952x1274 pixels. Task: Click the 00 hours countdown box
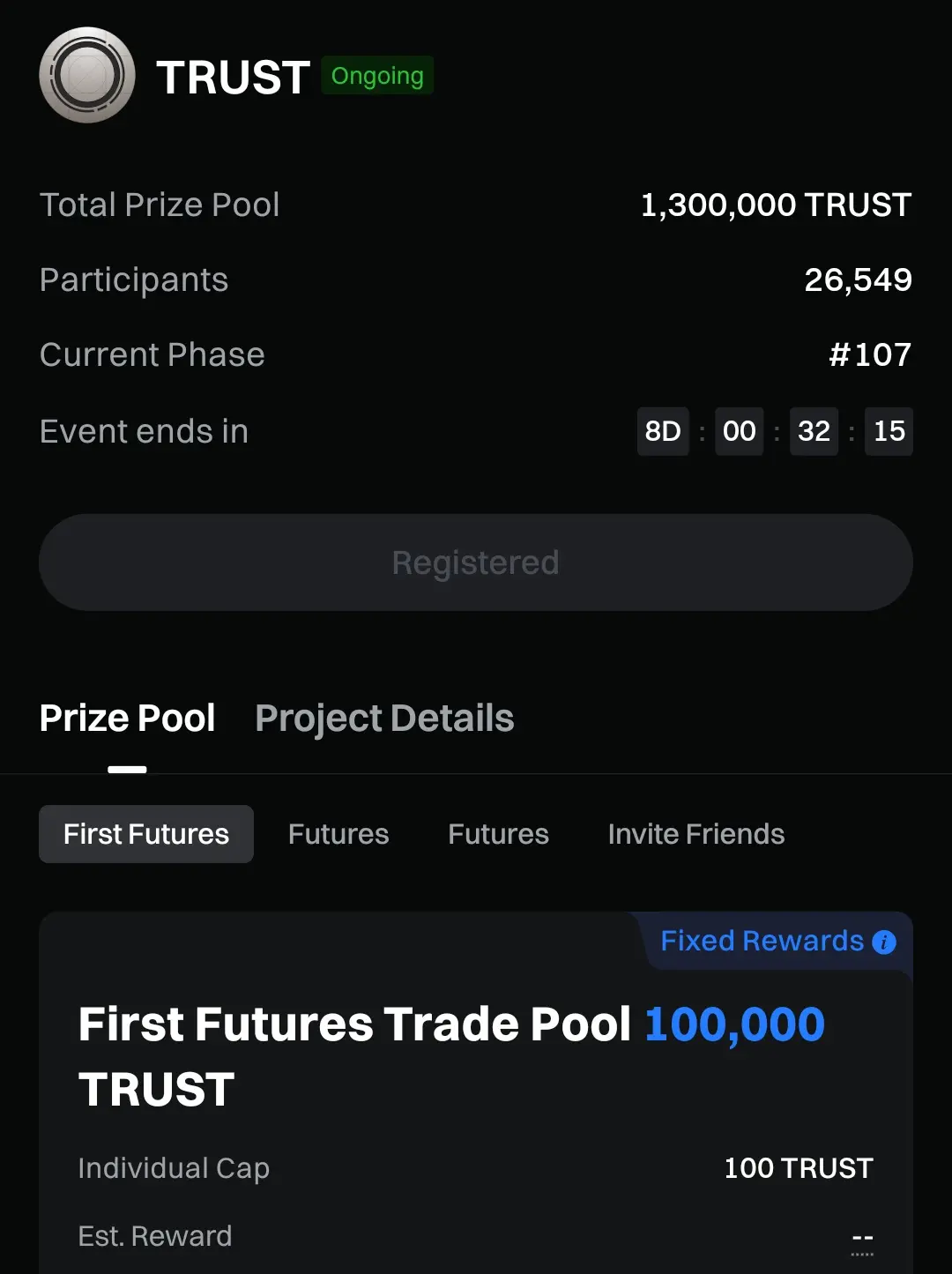[x=739, y=431]
